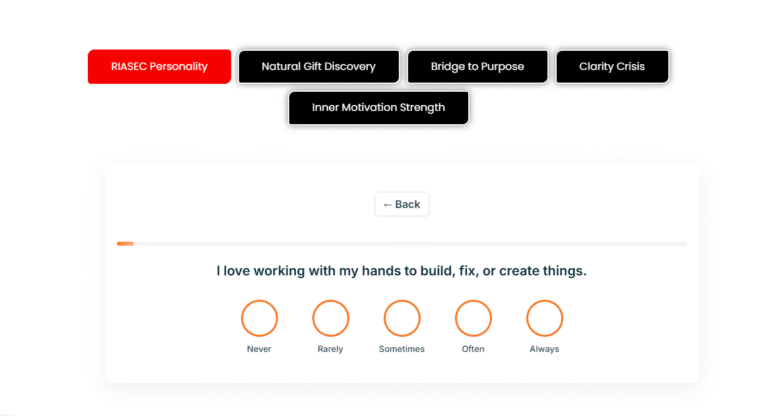The width and height of the screenshot is (768, 416).
Task: Click the Never text label
Action: point(259,349)
